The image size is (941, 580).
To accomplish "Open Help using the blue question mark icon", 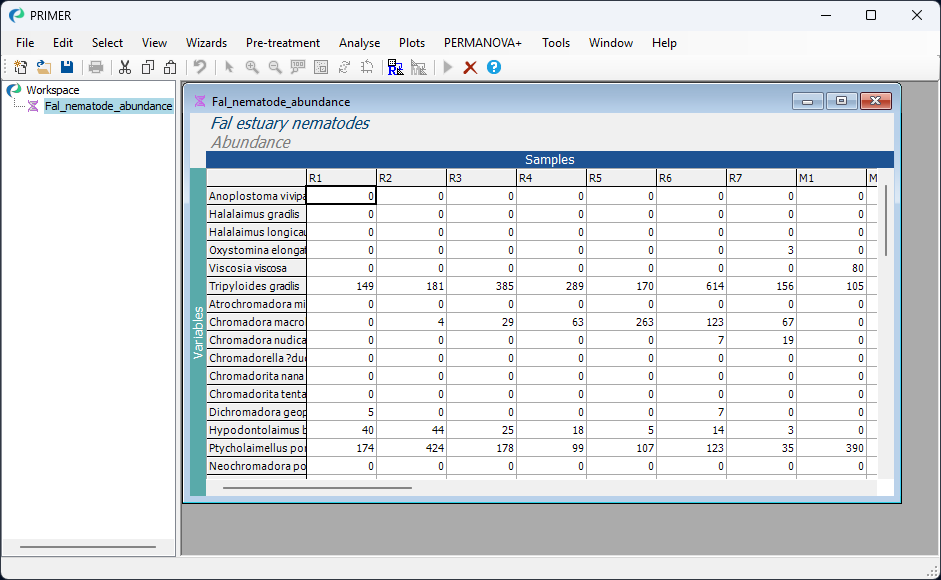I will pos(494,67).
